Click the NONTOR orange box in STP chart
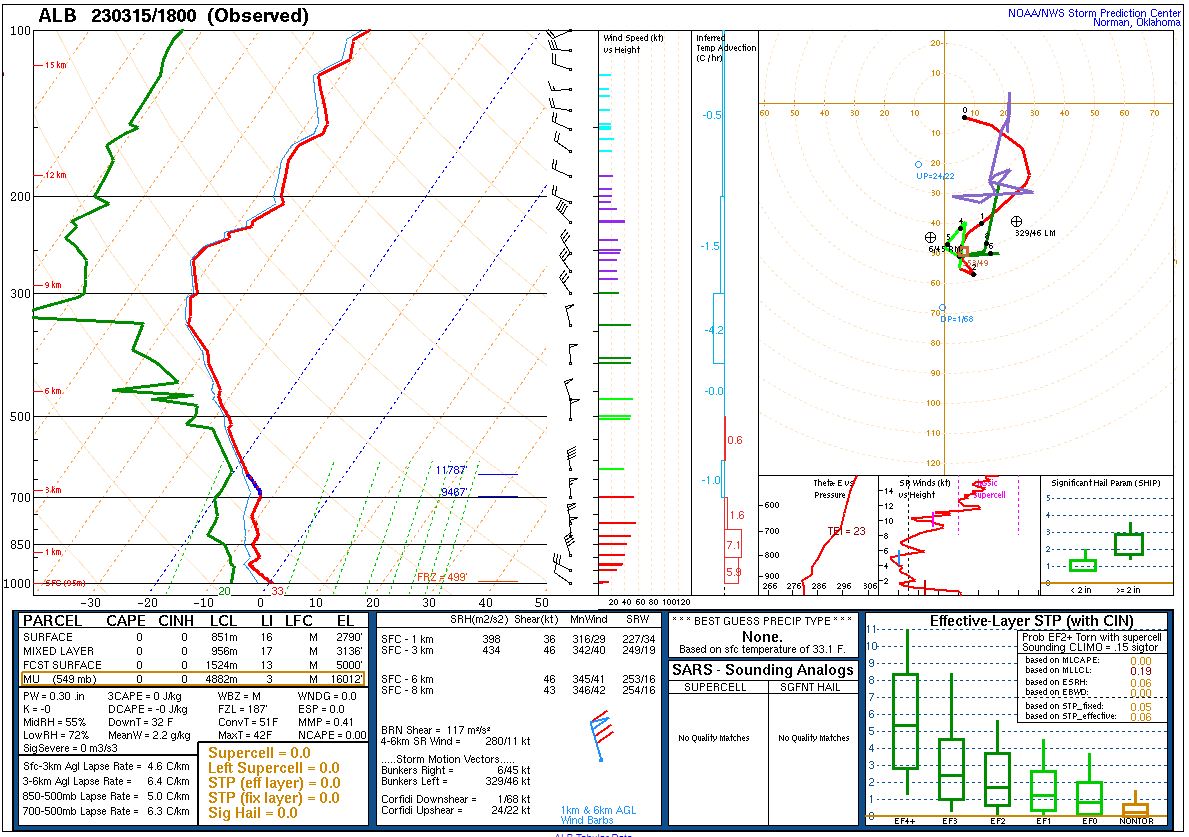The width and height of the screenshot is (1189, 837). [1135, 808]
